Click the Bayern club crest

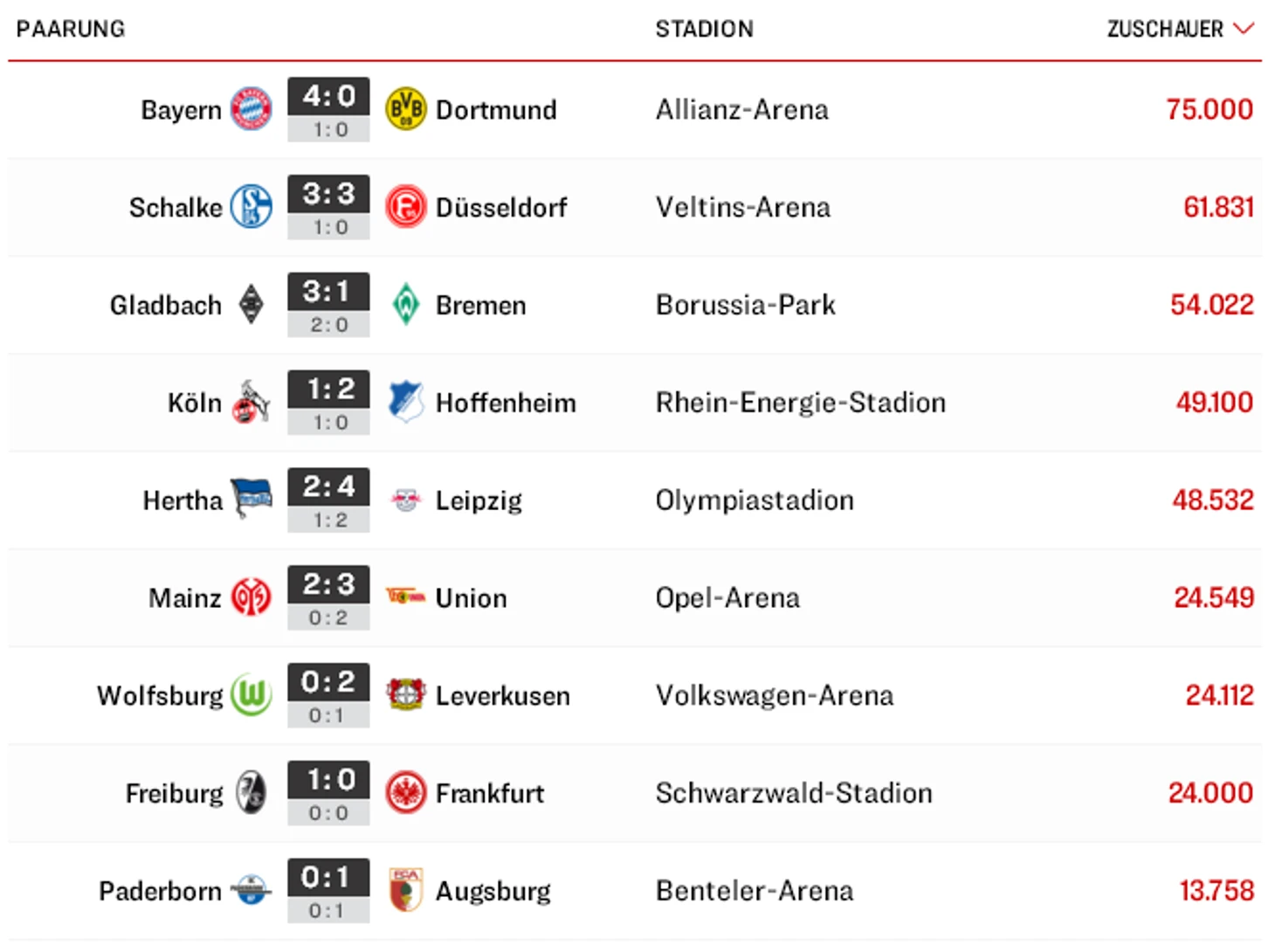[x=251, y=109]
